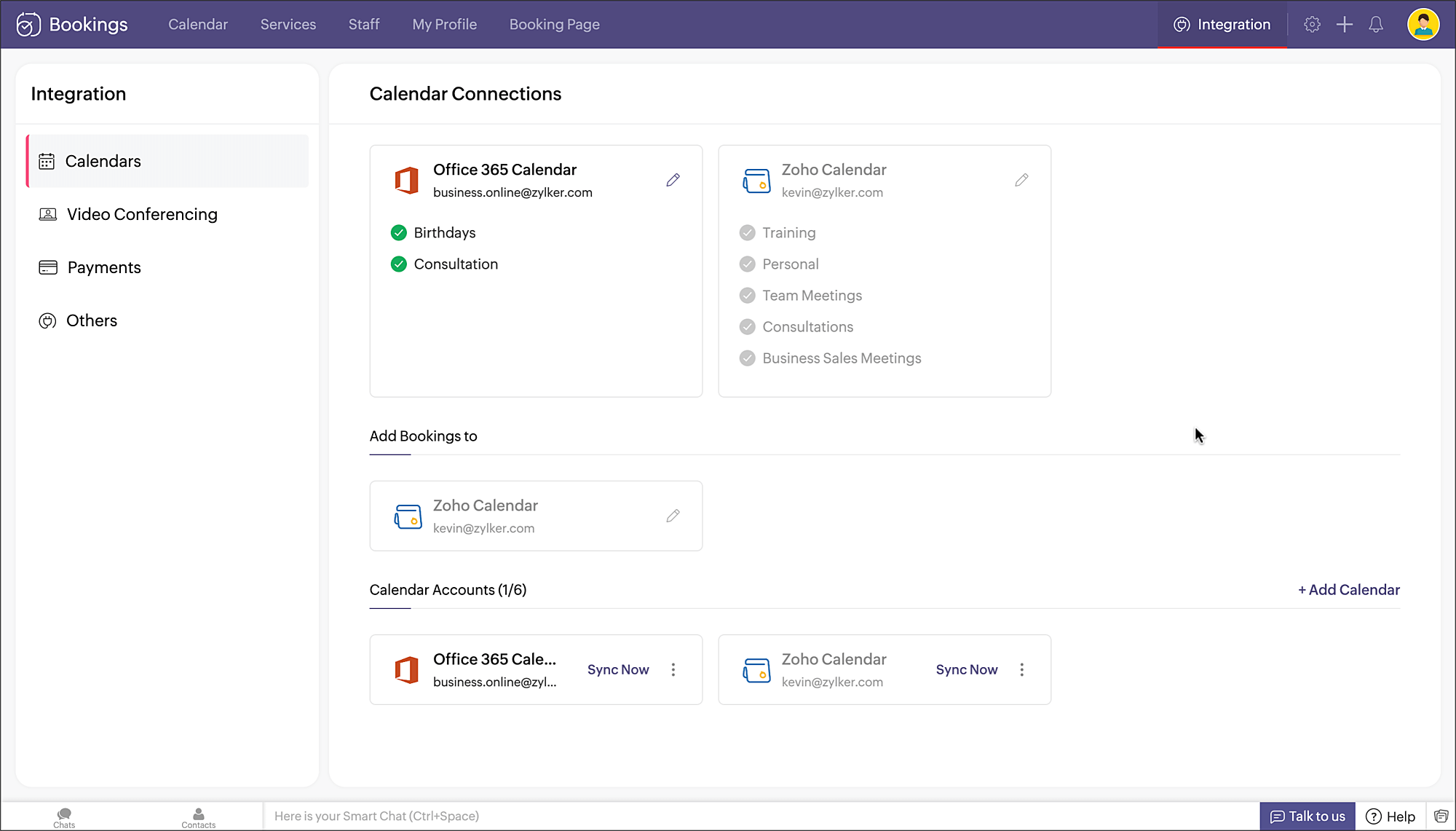Select Calendars in the Integration sidebar
1456x831 pixels.
click(x=167, y=162)
